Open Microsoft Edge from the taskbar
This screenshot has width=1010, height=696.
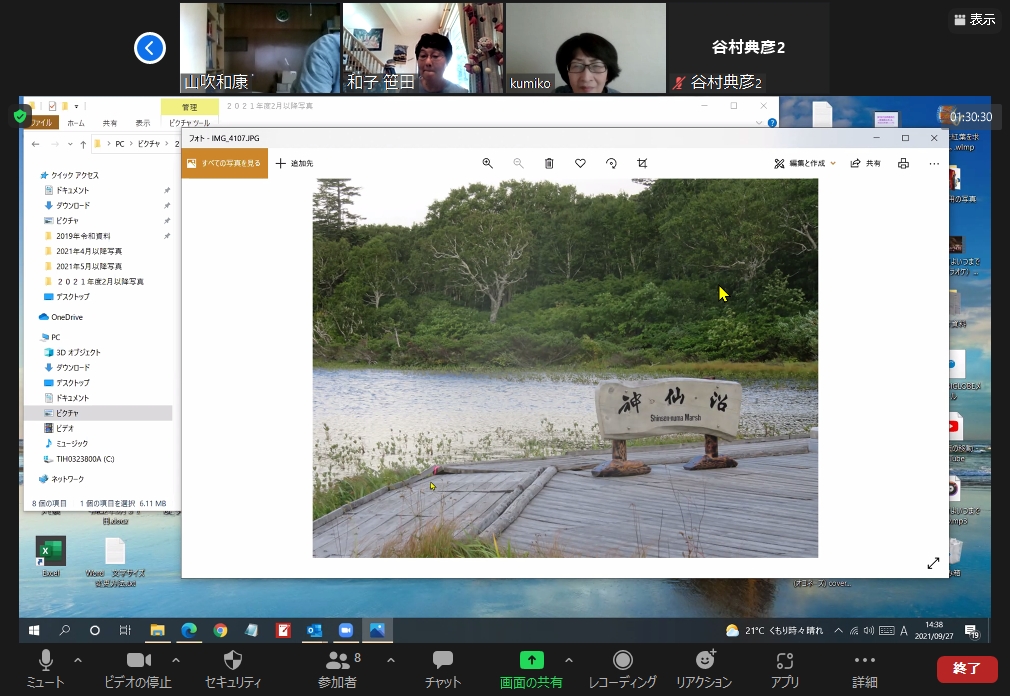point(188,630)
